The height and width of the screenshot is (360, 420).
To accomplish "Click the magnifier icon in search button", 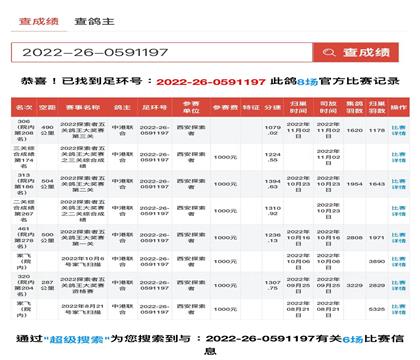I will 329,52.
